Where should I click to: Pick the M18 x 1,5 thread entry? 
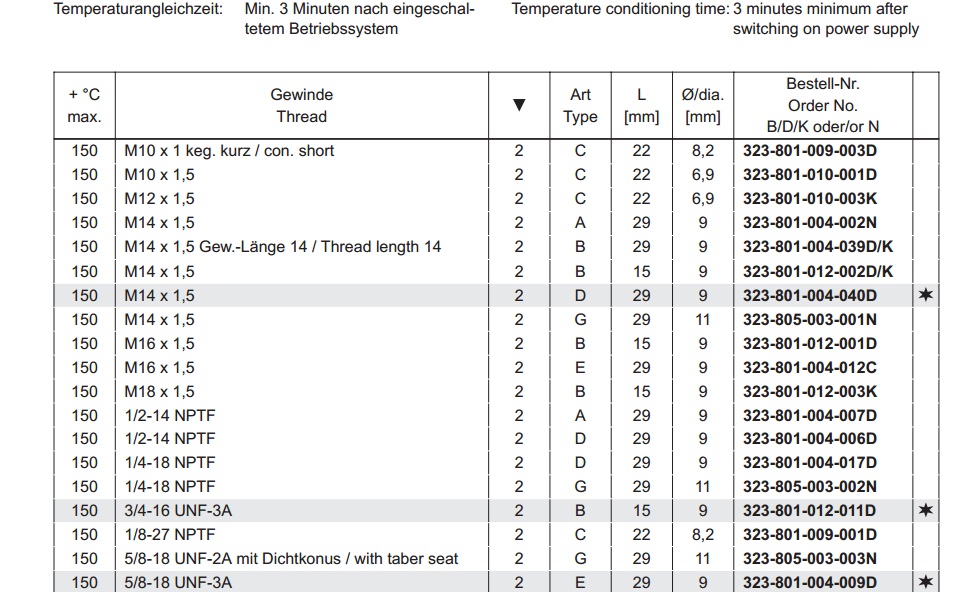pyautogui.click(x=159, y=392)
